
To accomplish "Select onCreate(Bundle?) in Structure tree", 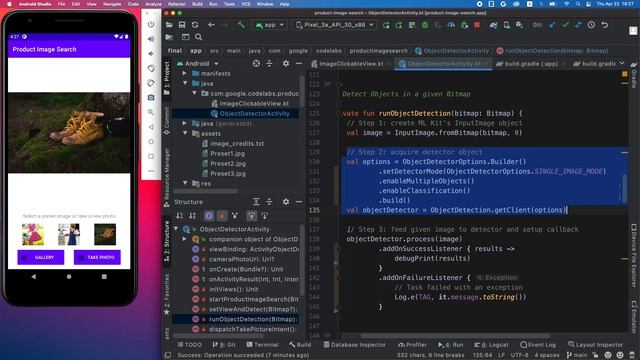I will [246, 269].
